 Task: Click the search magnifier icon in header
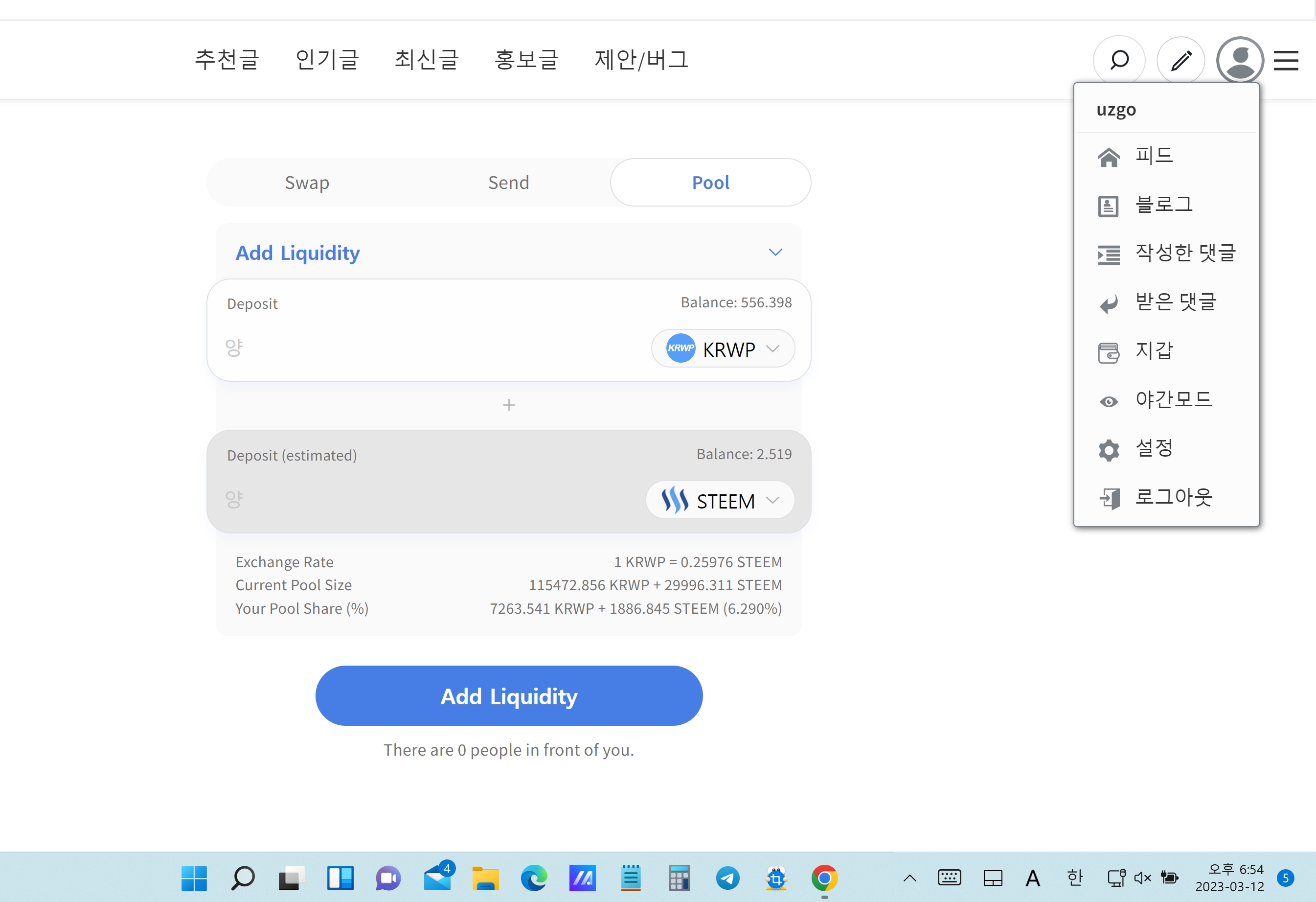click(1119, 60)
